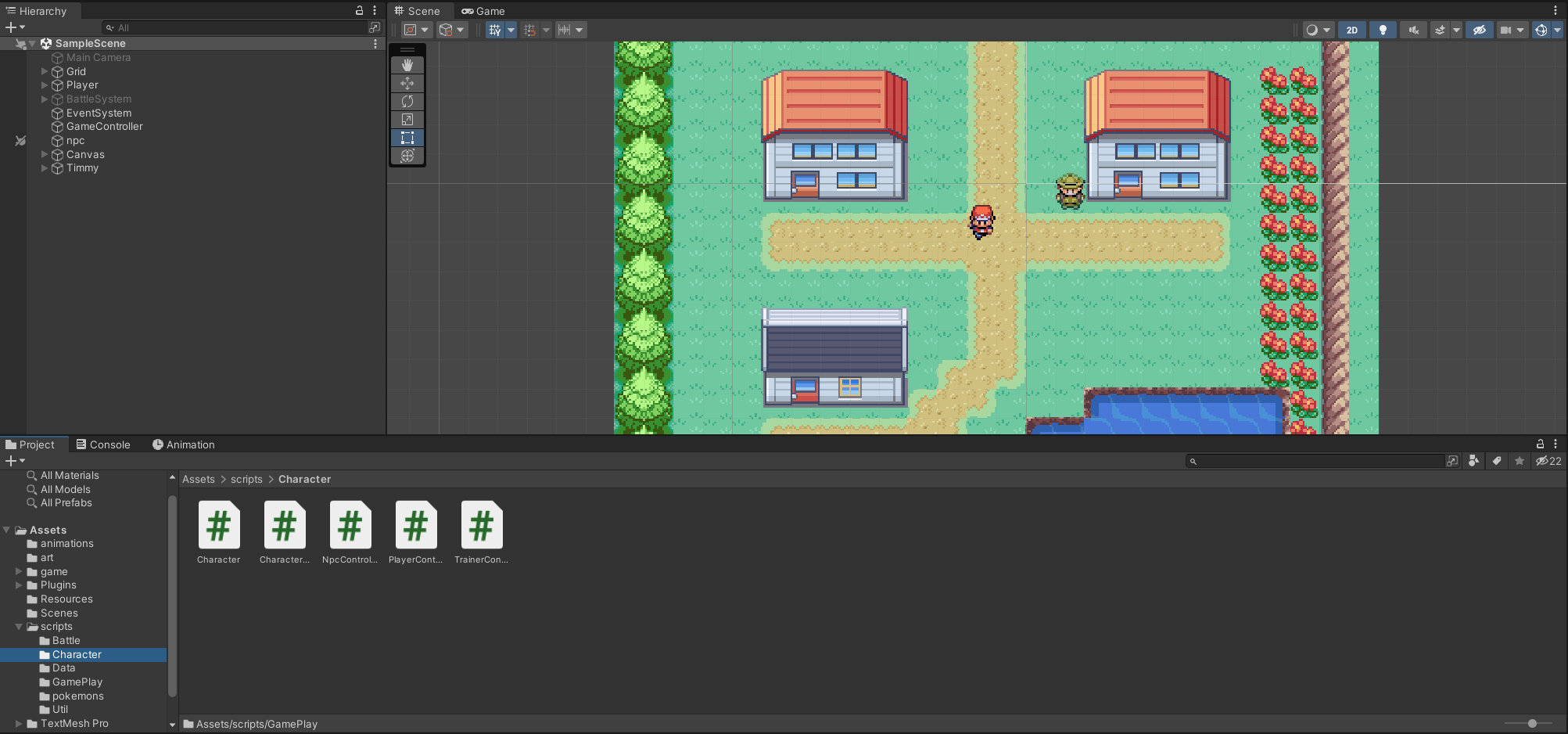Image resolution: width=1568 pixels, height=734 pixels.
Task: Toggle pickability of the npc object
Action: (20, 141)
